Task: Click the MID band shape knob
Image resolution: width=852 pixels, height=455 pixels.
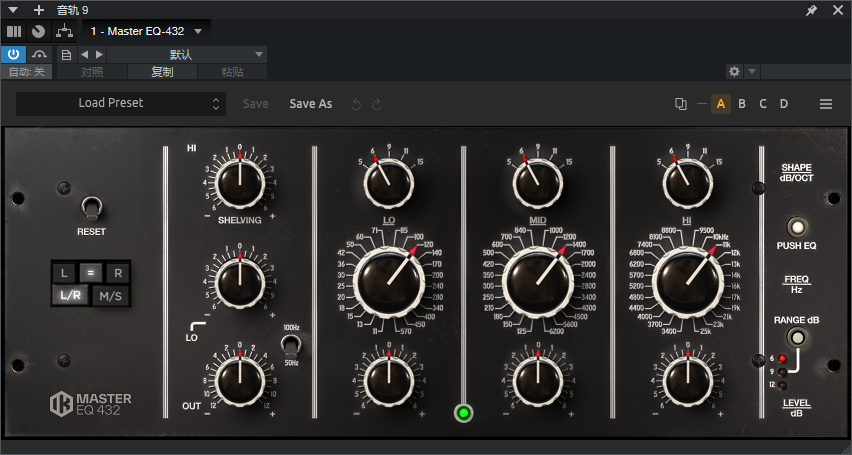Action: pos(537,184)
